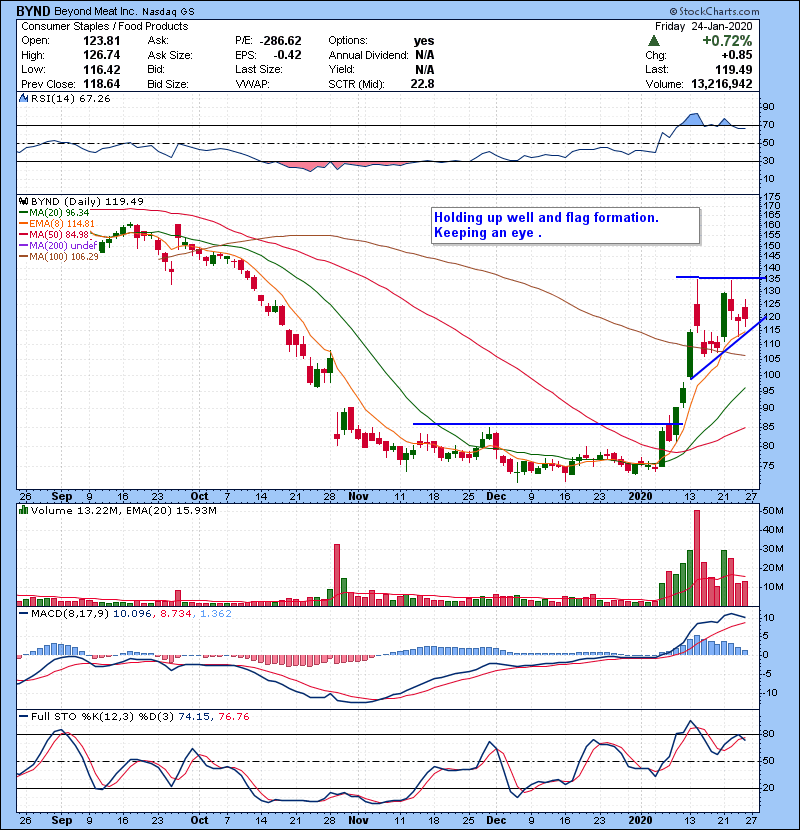Click the tallest red volume bar near 50M

(x=697, y=558)
